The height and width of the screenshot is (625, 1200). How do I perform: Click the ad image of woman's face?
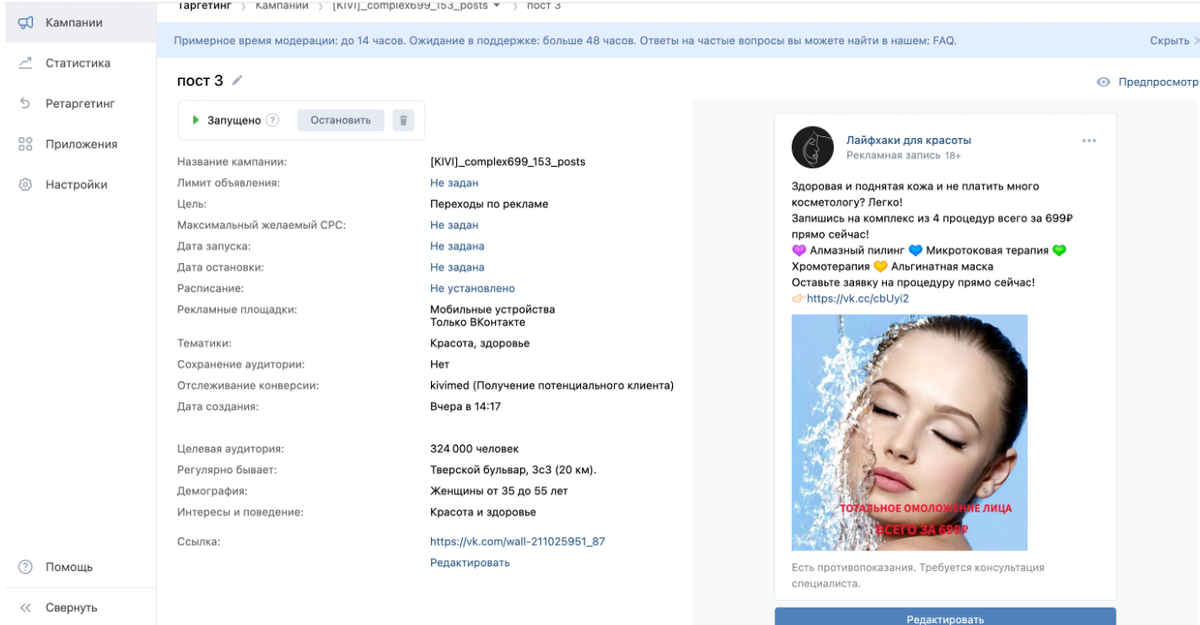click(909, 432)
